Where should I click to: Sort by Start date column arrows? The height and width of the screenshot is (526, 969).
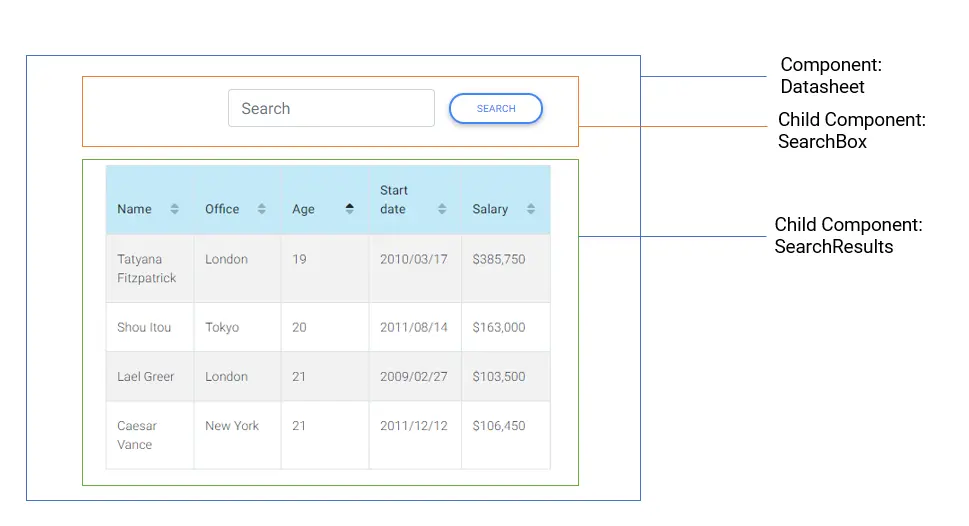tap(442, 209)
